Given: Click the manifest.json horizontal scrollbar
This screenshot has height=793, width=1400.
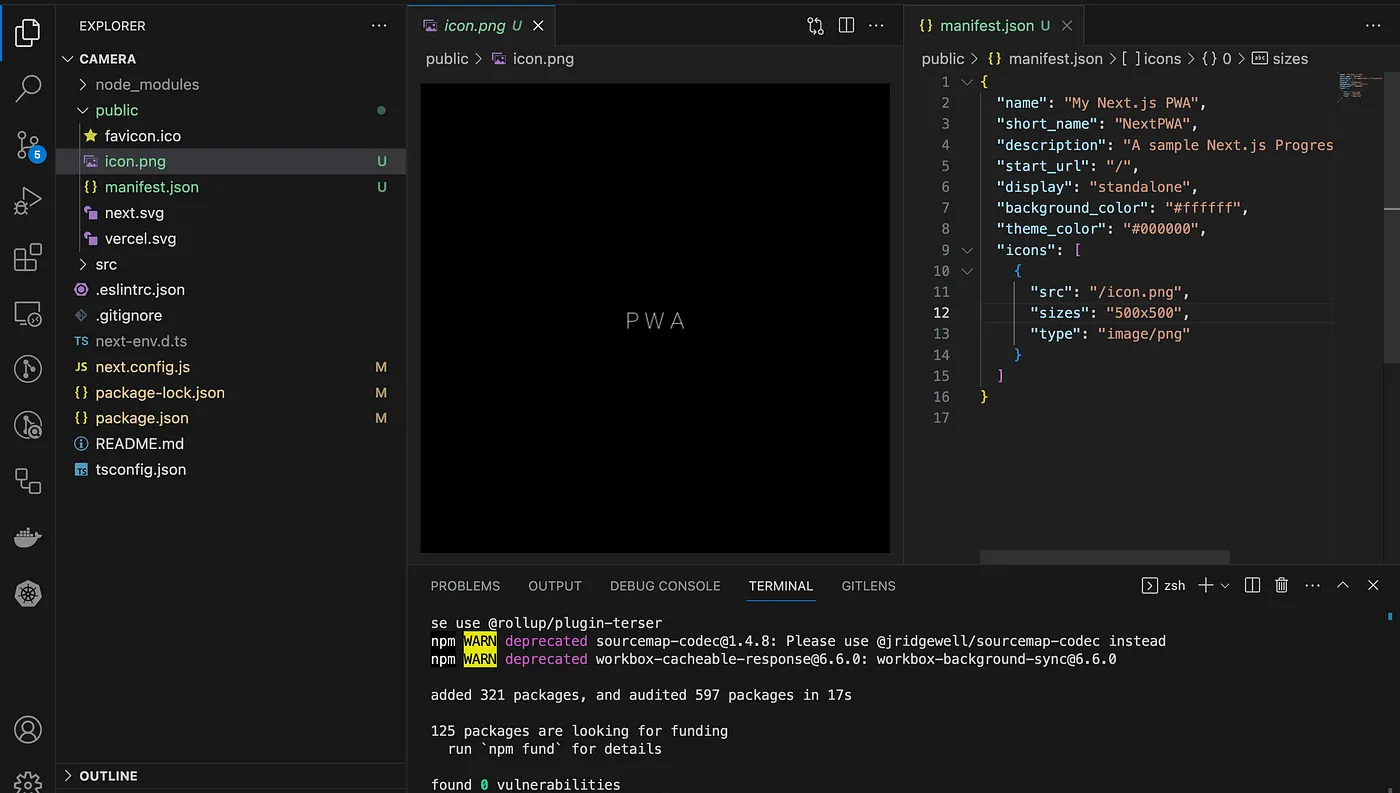Looking at the screenshot, I should click(x=1104, y=557).
